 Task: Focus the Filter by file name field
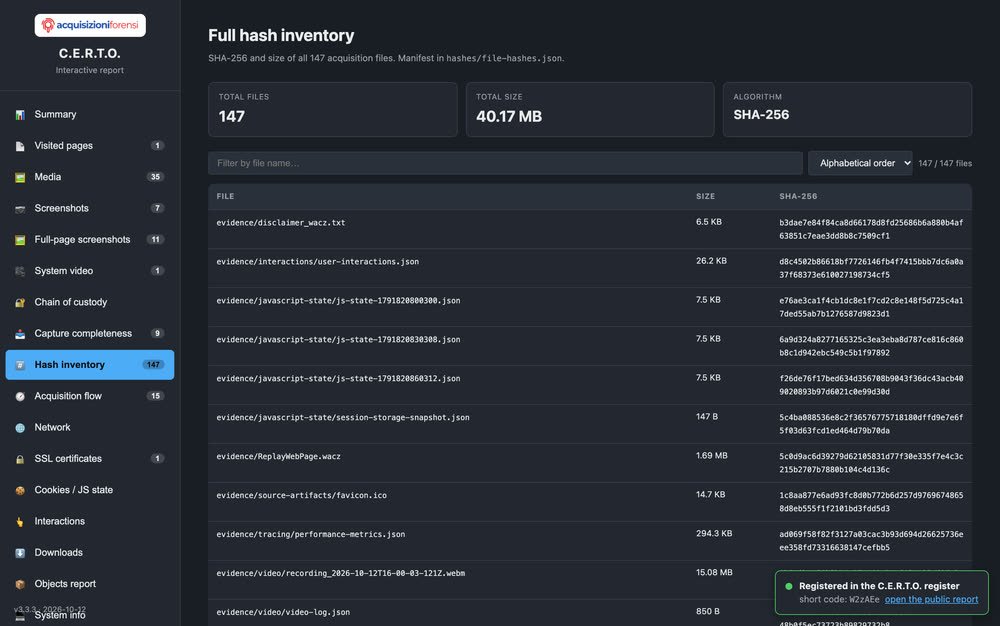(505, 163)
